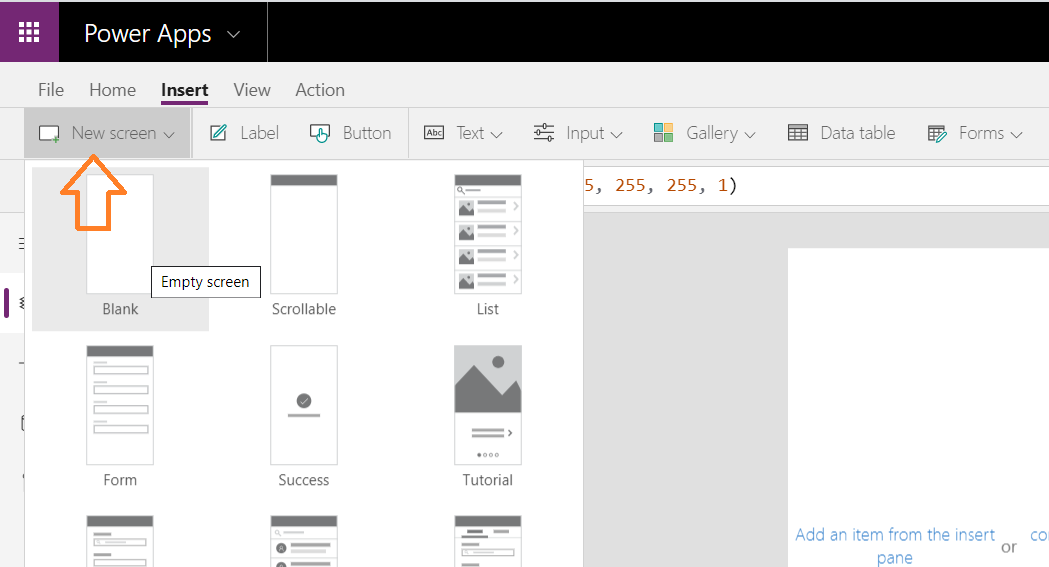Click the Form template label
This screenshot has height=567, width=1049.
coord(120,480)
